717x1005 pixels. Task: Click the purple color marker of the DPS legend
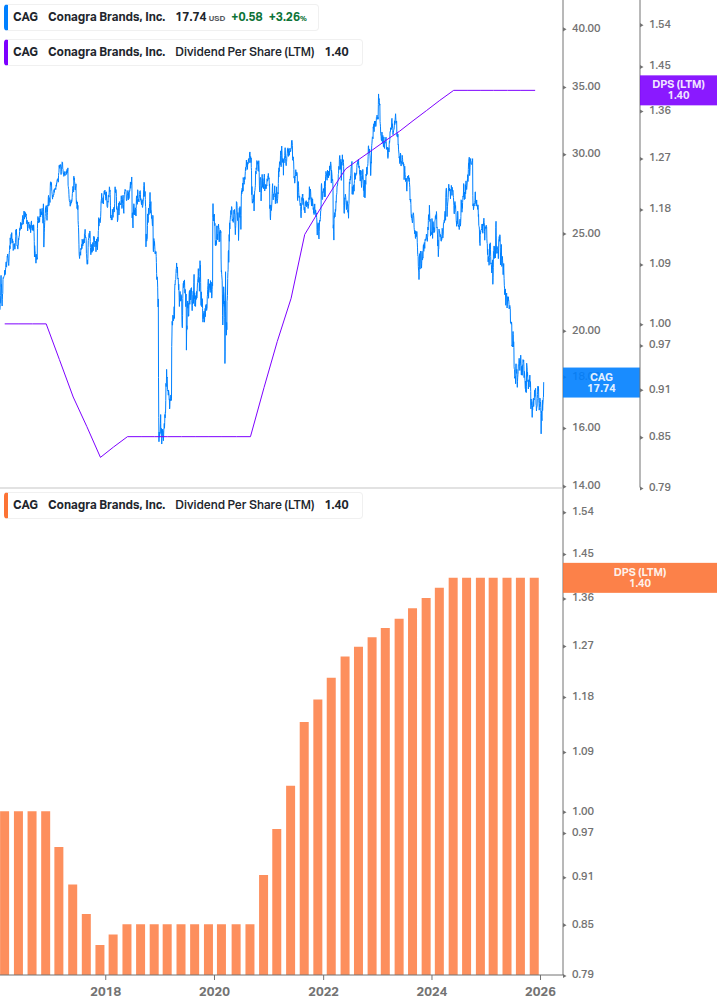[6, 52]
